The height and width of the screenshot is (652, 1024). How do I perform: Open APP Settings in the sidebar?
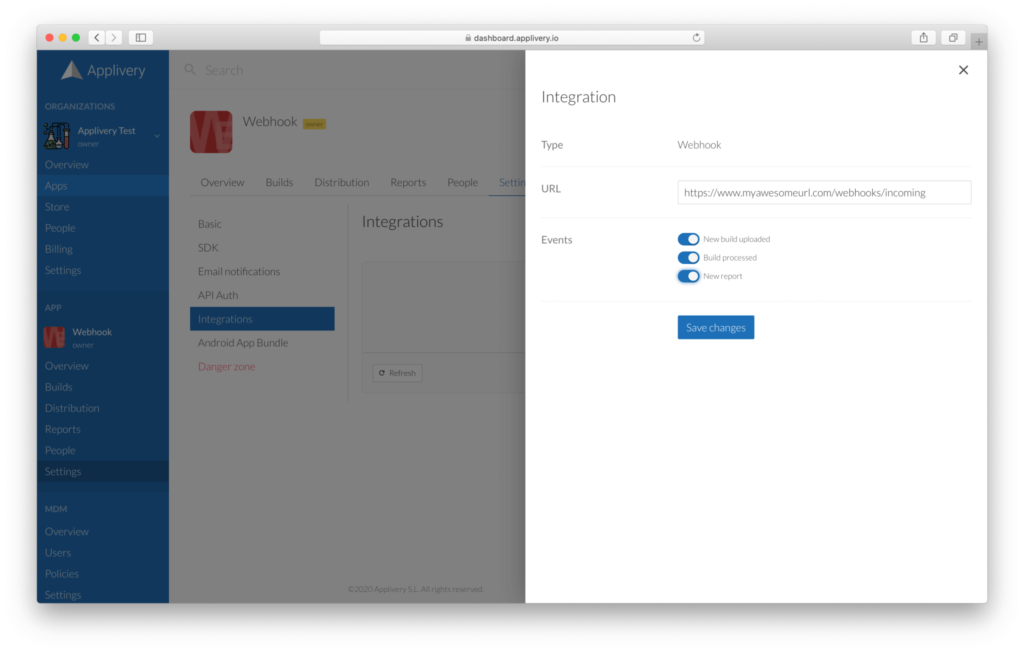(x=103, y=471)
